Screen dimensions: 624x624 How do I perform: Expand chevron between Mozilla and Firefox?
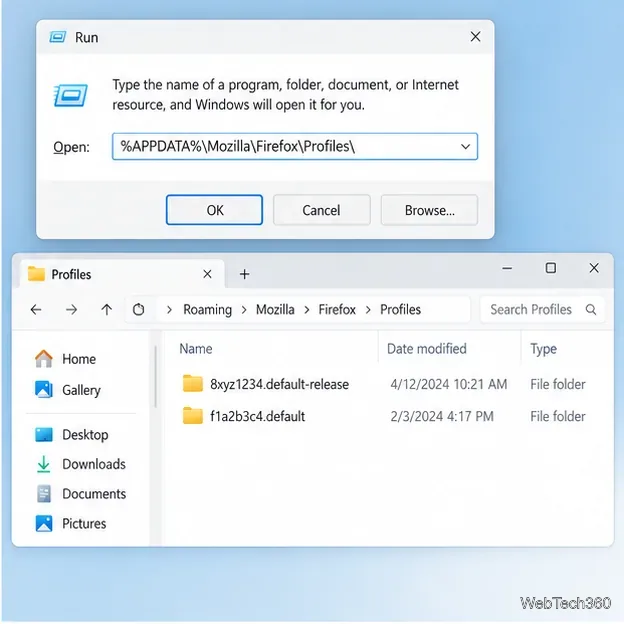pos(306,310)
